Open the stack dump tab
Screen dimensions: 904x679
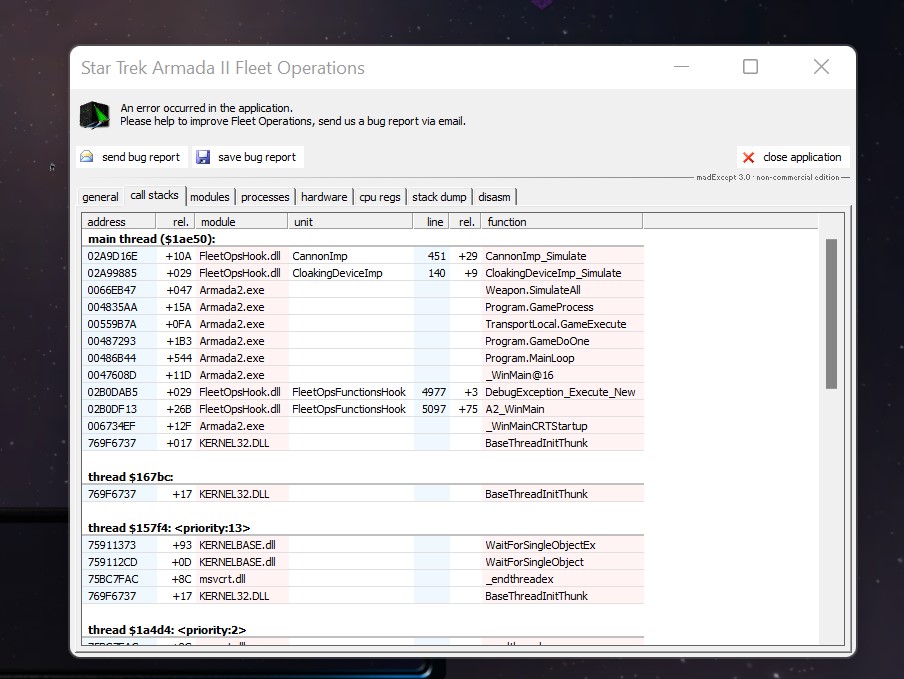[439, 197]
